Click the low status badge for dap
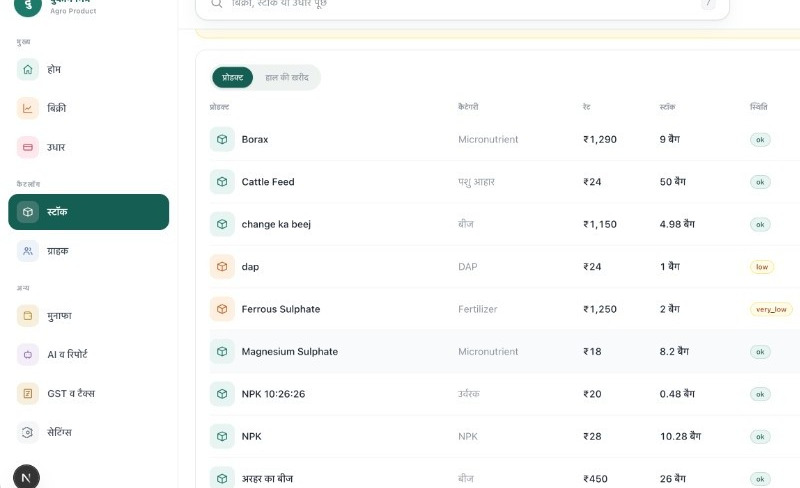 (x=762, y=267)
